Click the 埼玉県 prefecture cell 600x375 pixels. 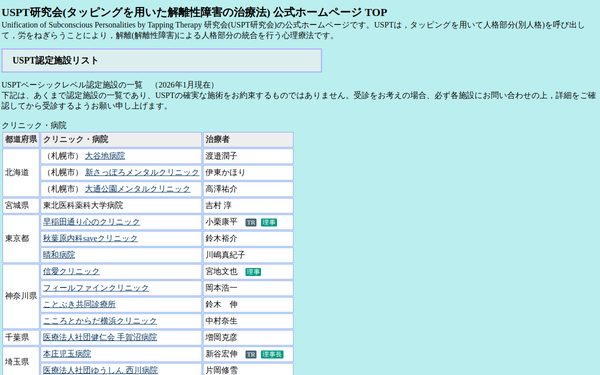tap(21, 362)
